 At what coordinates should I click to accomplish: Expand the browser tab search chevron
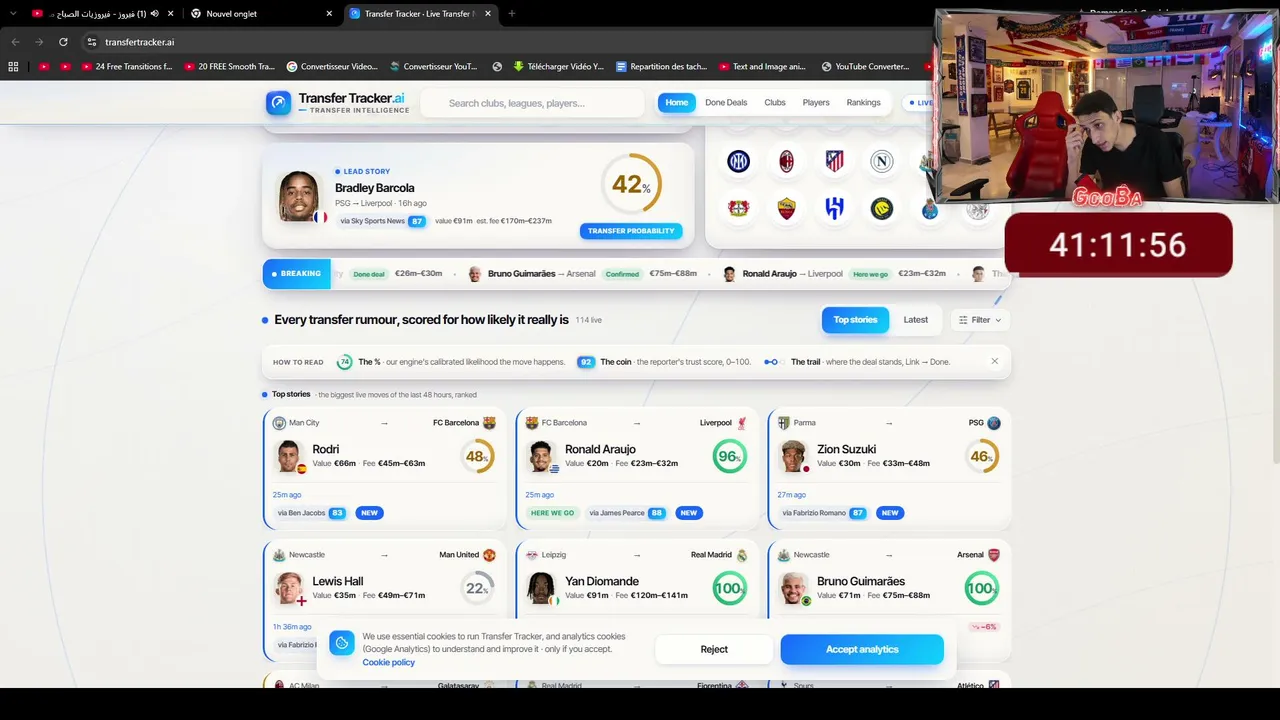13,13
